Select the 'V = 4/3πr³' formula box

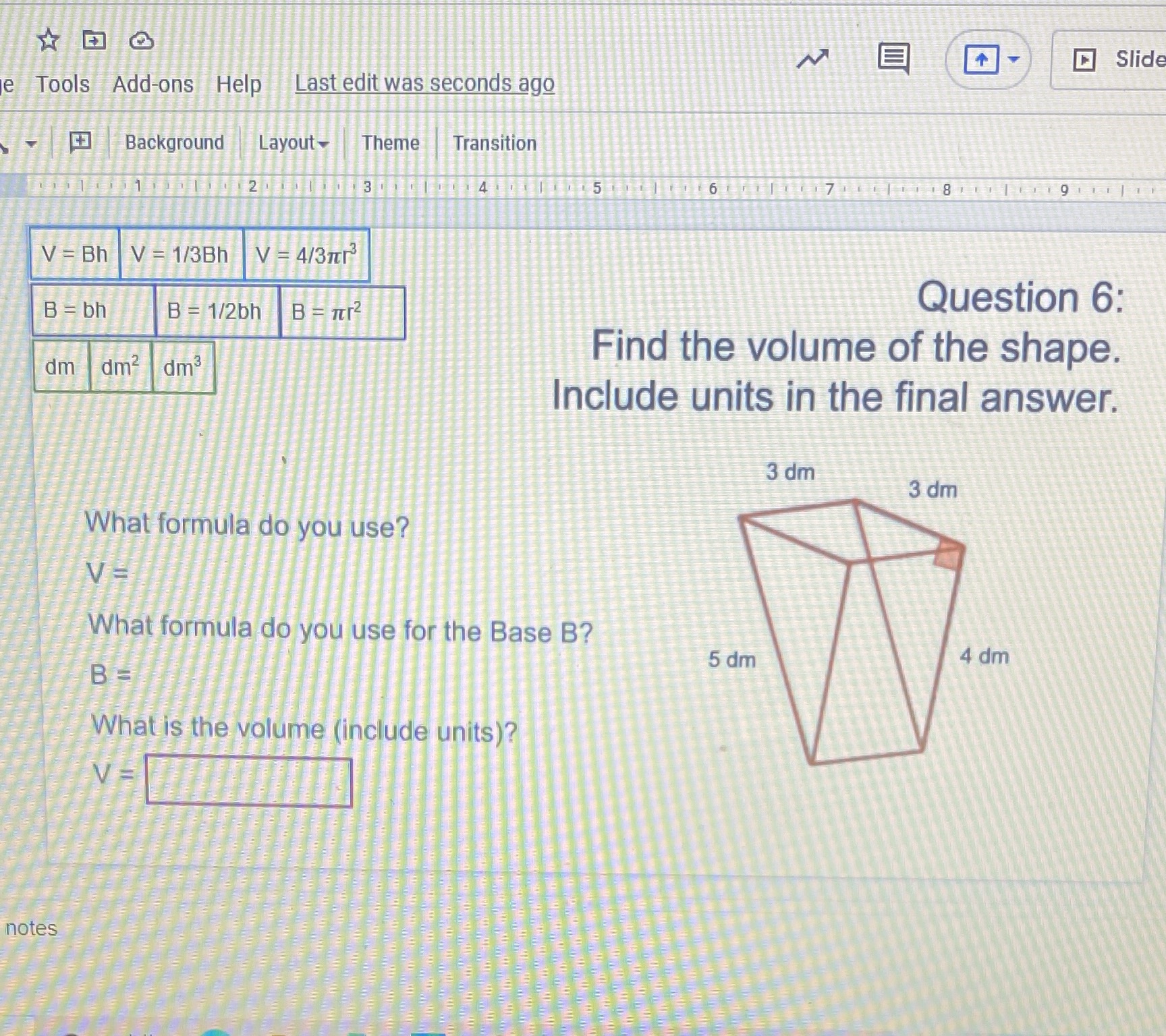point(306,255)
